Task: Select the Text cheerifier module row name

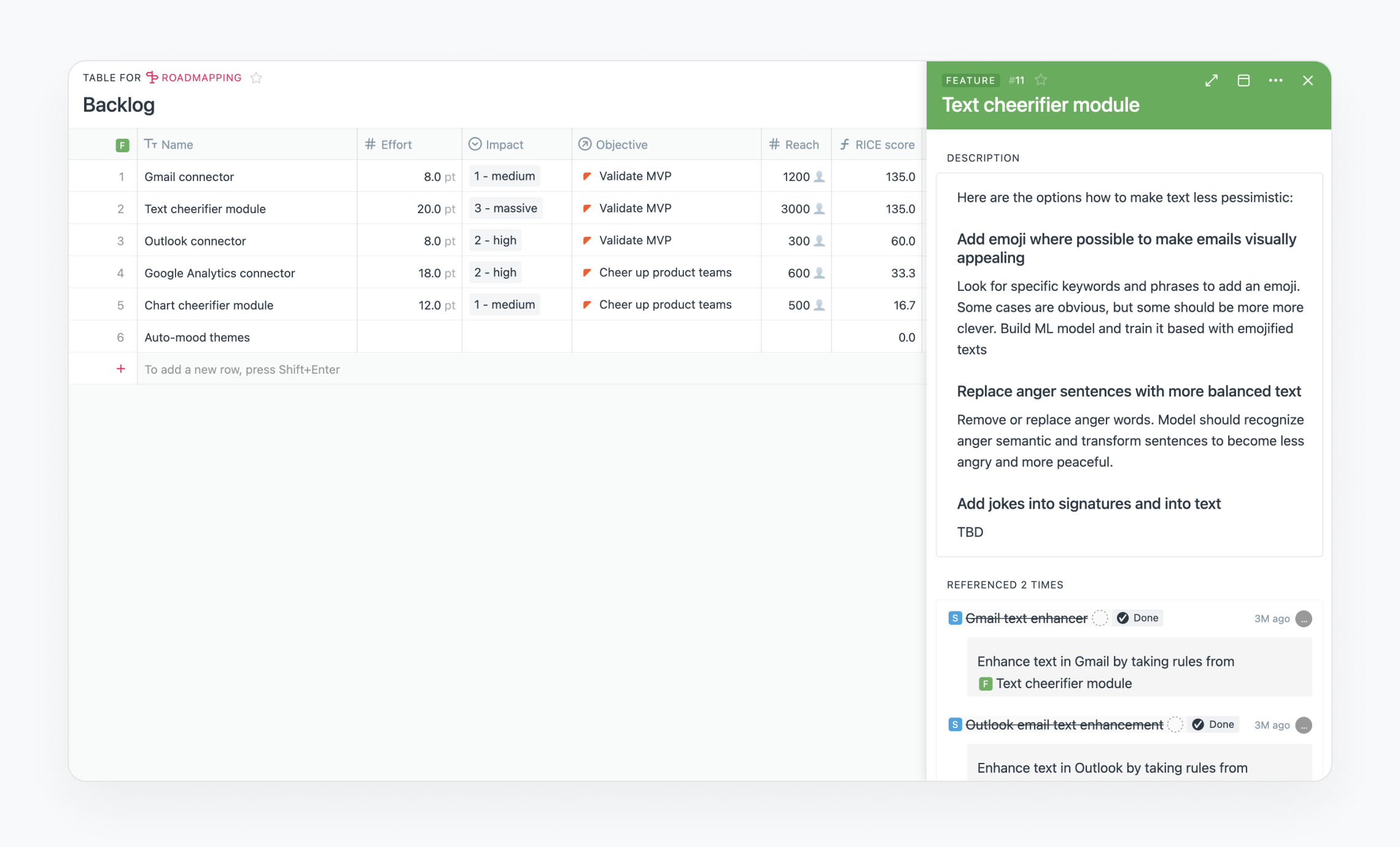Action: click(205, 209)
